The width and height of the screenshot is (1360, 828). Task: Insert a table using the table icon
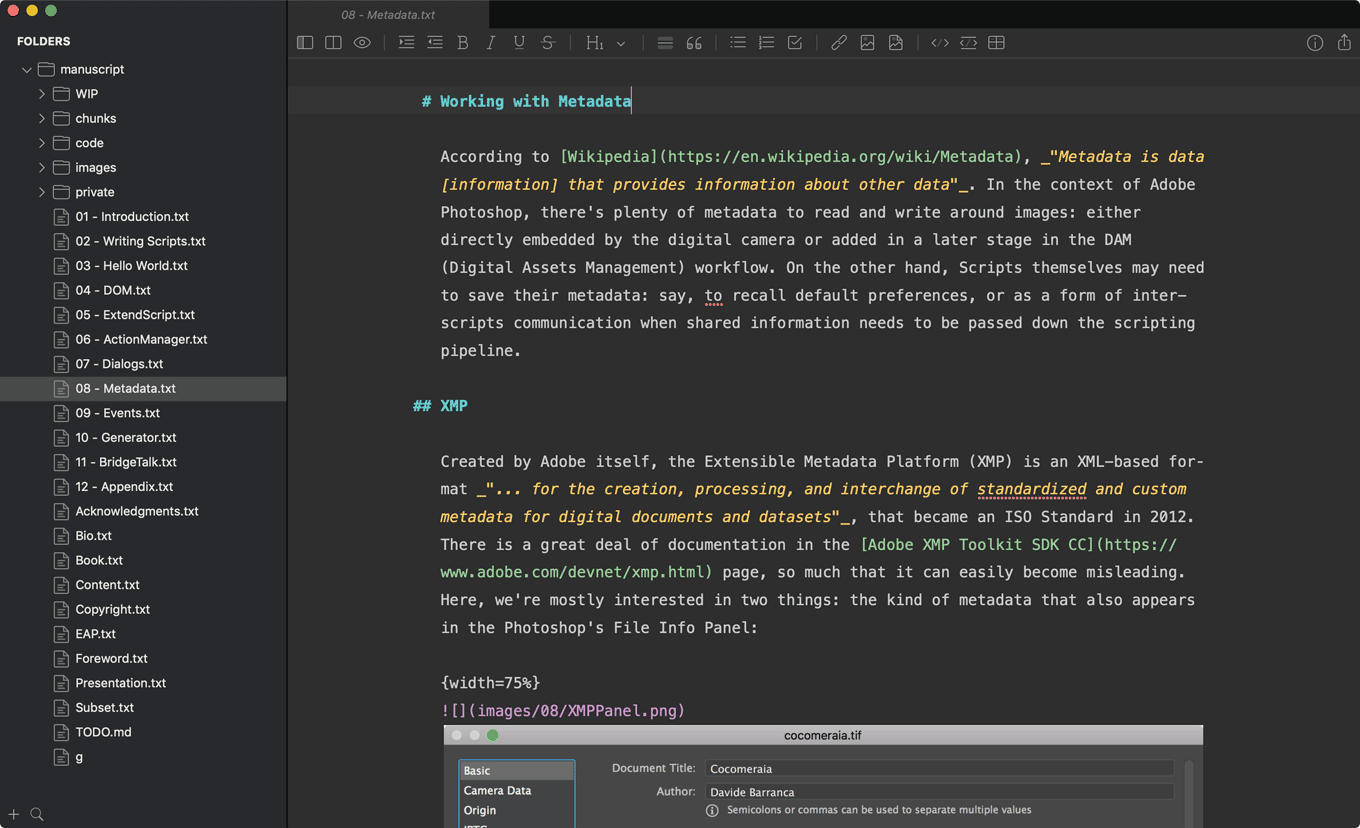pyautogui.click(x=996, y=42)
